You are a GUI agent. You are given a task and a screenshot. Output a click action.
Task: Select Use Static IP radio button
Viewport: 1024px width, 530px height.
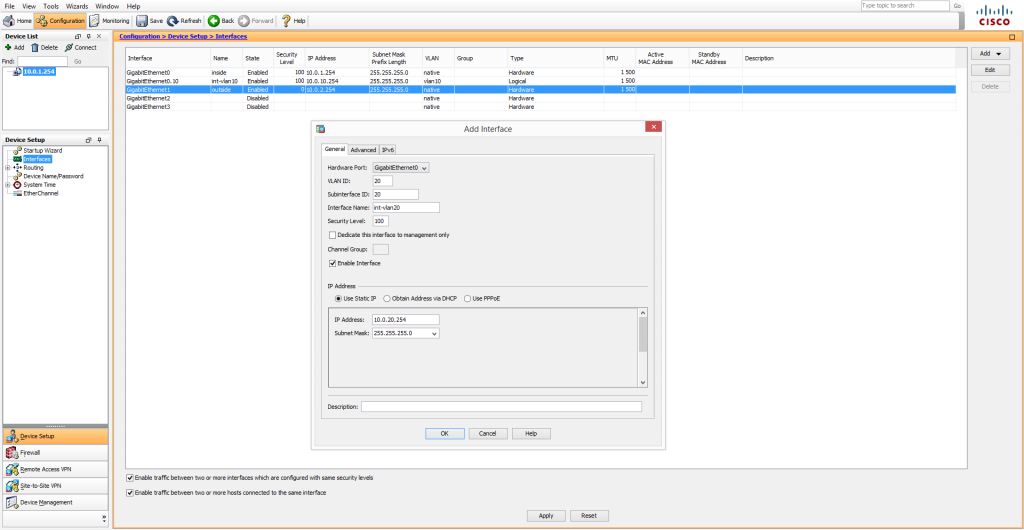pyautogui.click(x=338, y=298)
